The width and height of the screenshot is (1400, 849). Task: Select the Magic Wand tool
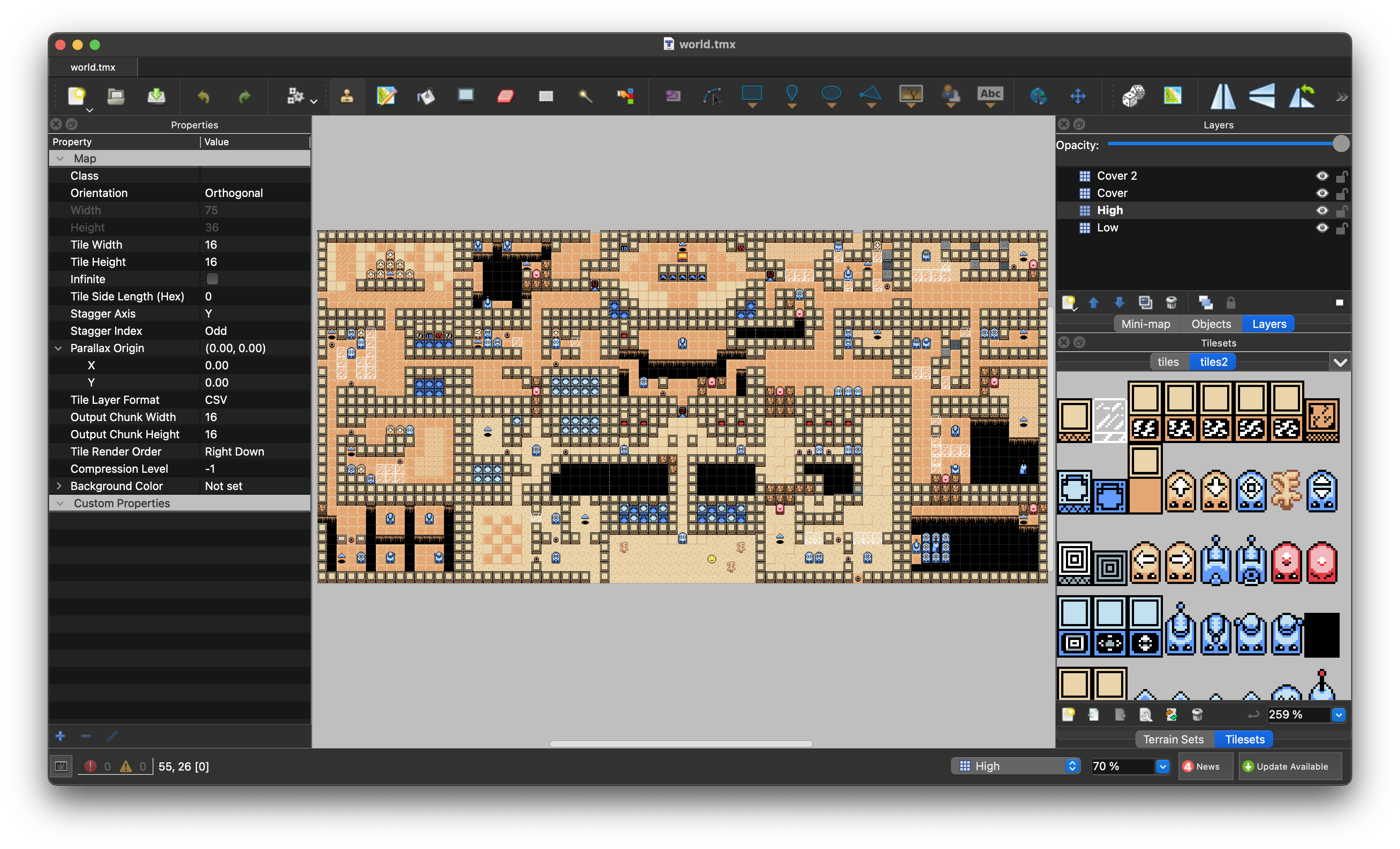[x=585, y=96]
